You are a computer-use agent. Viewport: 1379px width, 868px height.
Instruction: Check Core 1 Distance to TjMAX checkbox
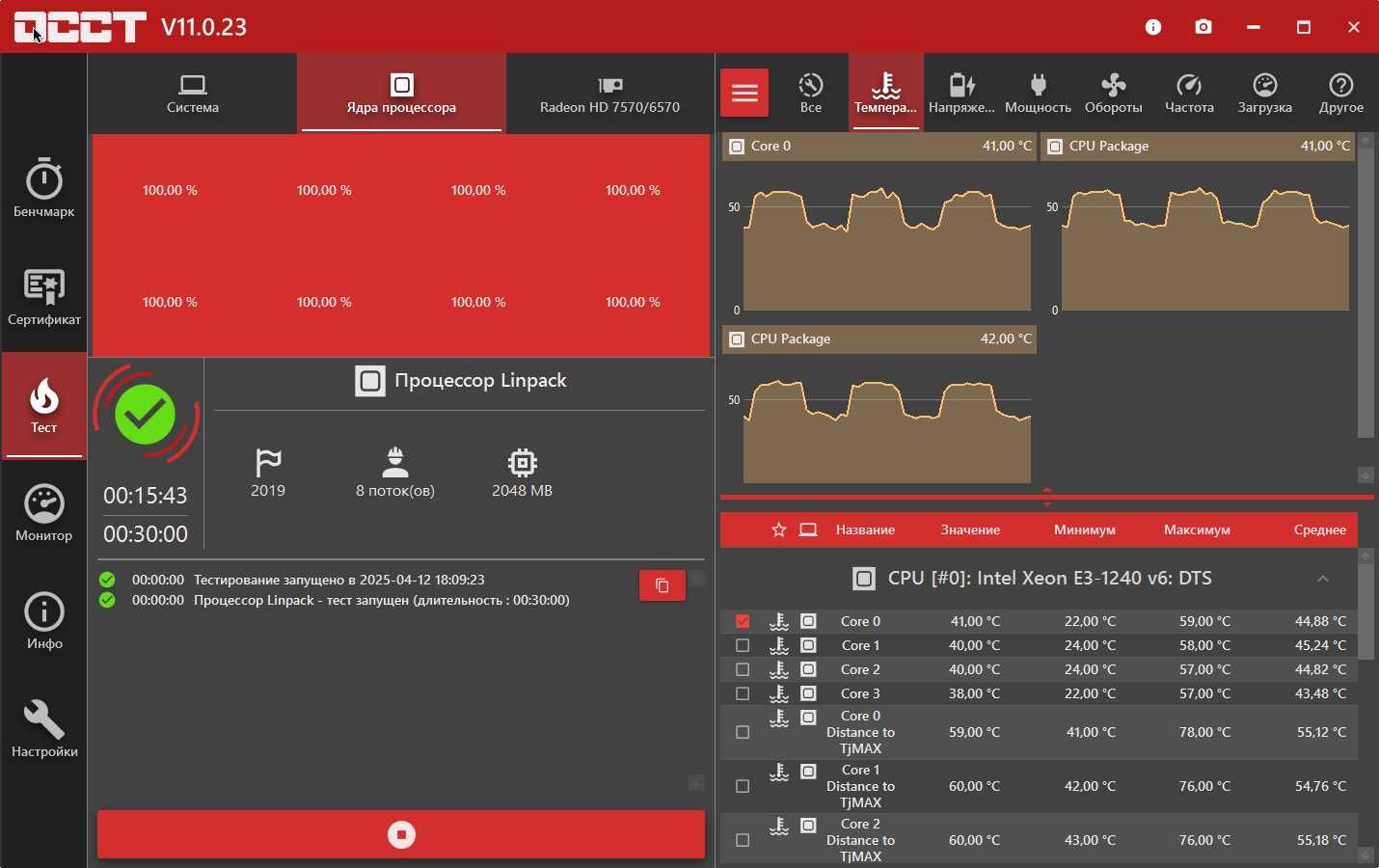[743, 786]
